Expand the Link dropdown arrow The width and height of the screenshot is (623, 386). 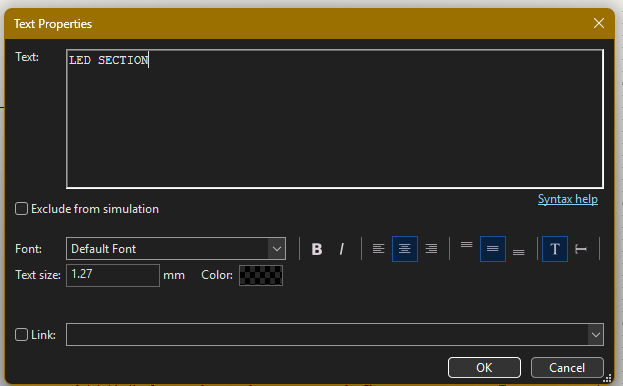pos(596,335)
